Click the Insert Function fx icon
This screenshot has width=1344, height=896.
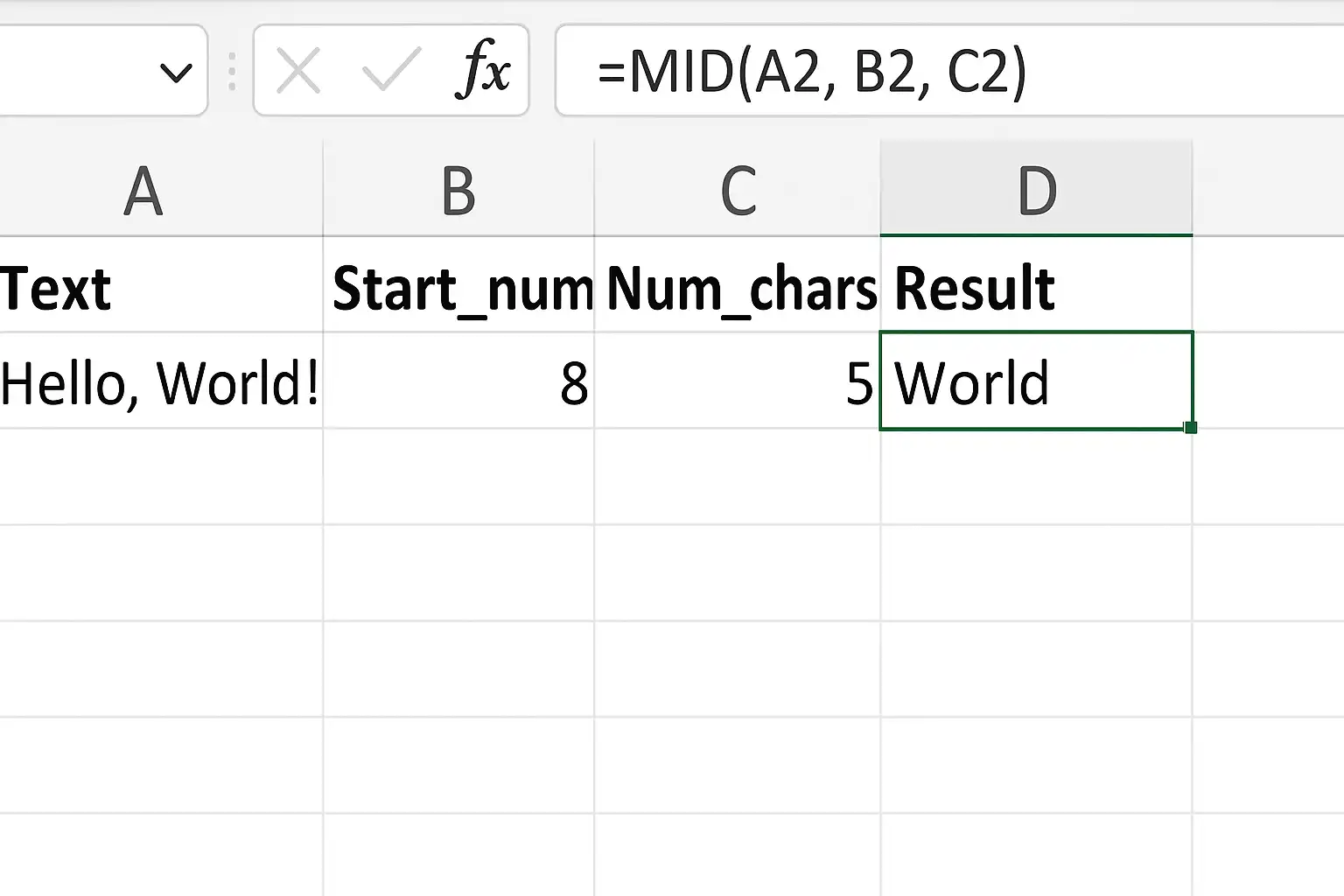[483, 70]
